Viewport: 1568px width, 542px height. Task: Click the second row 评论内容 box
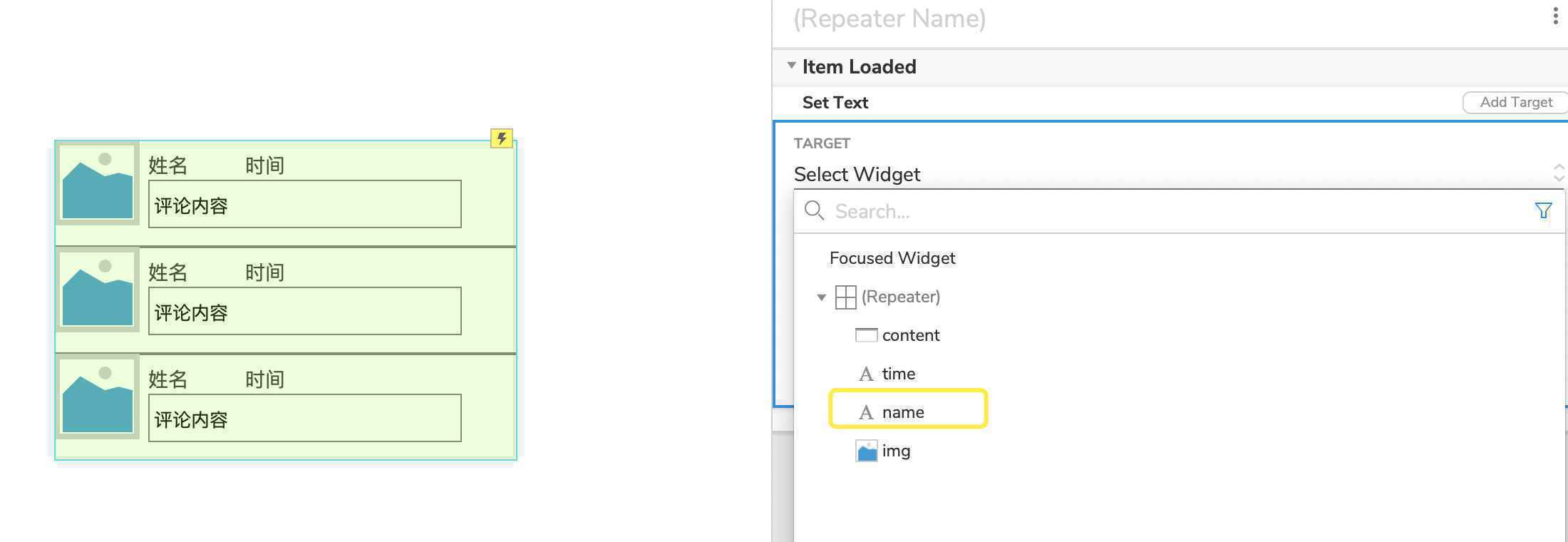tap(305, 311)
